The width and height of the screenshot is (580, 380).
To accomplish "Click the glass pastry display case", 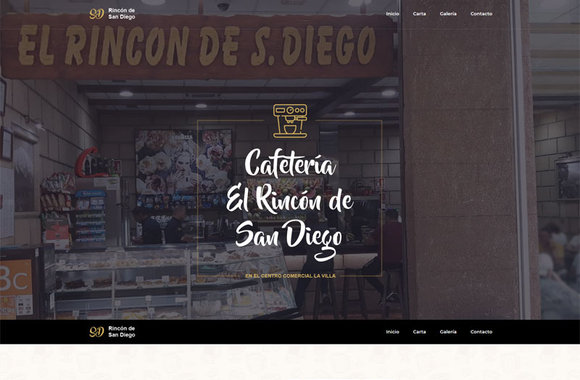I will 174,283.
